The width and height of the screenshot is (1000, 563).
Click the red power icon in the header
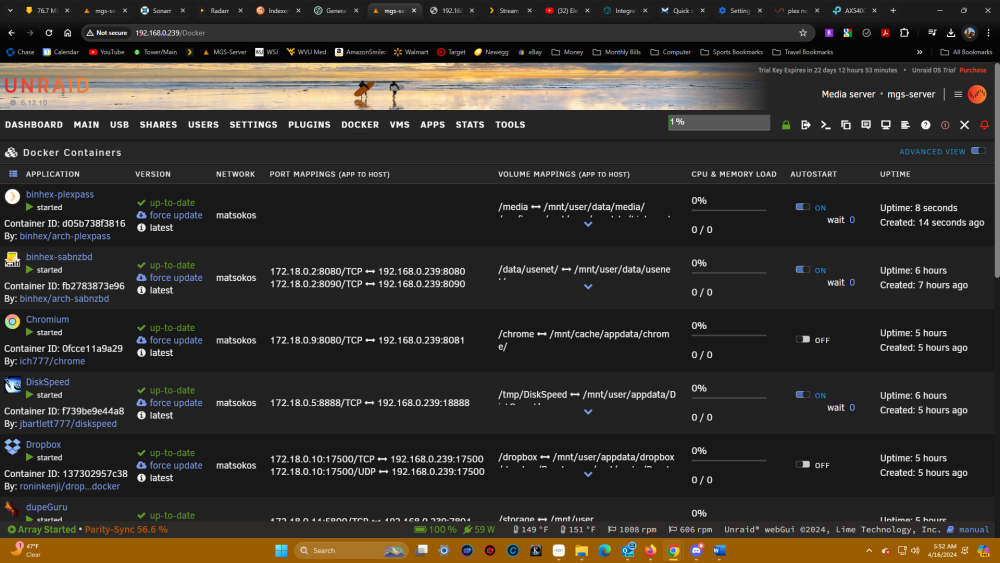point(945,125)
